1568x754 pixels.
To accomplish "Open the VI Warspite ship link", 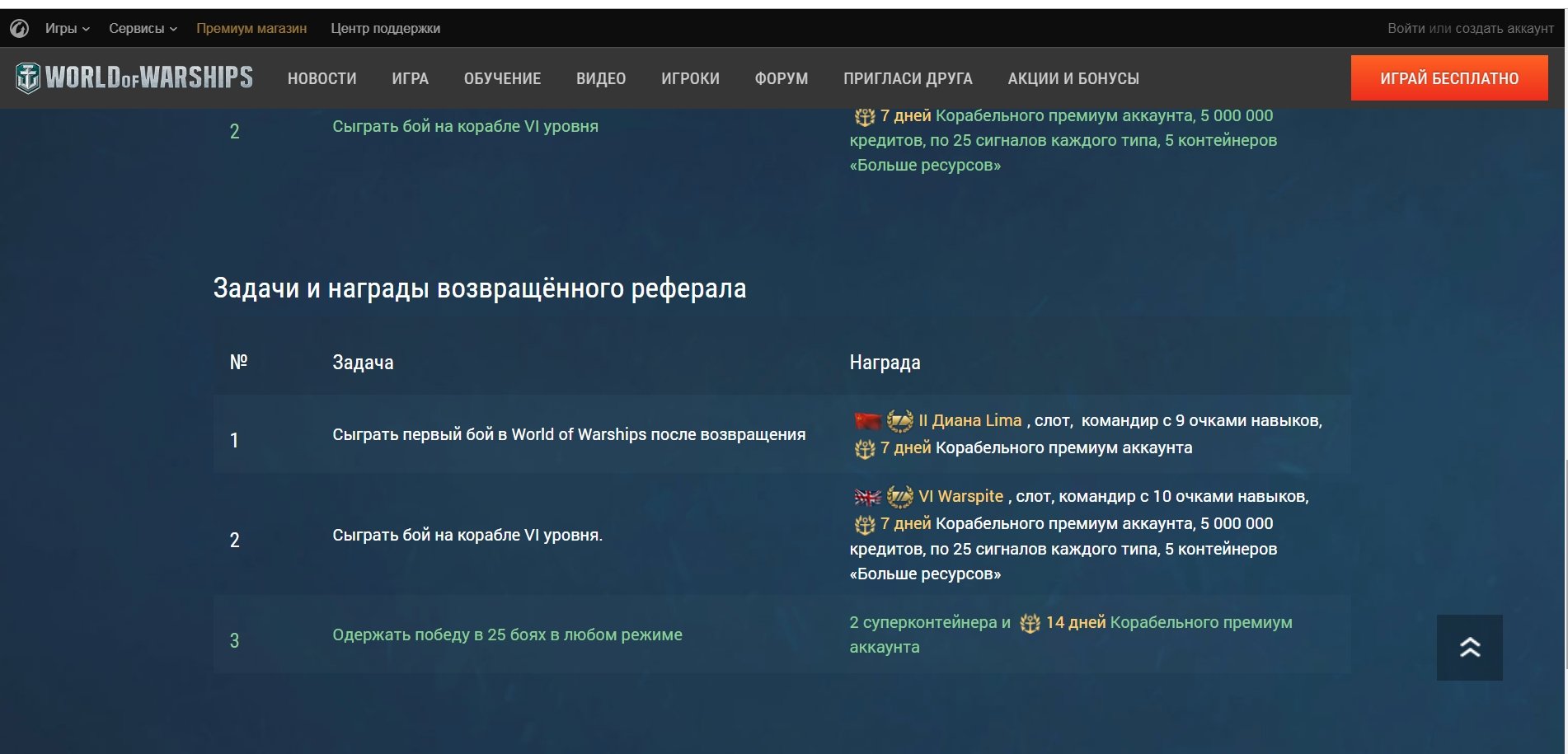I will click(960, 496).
